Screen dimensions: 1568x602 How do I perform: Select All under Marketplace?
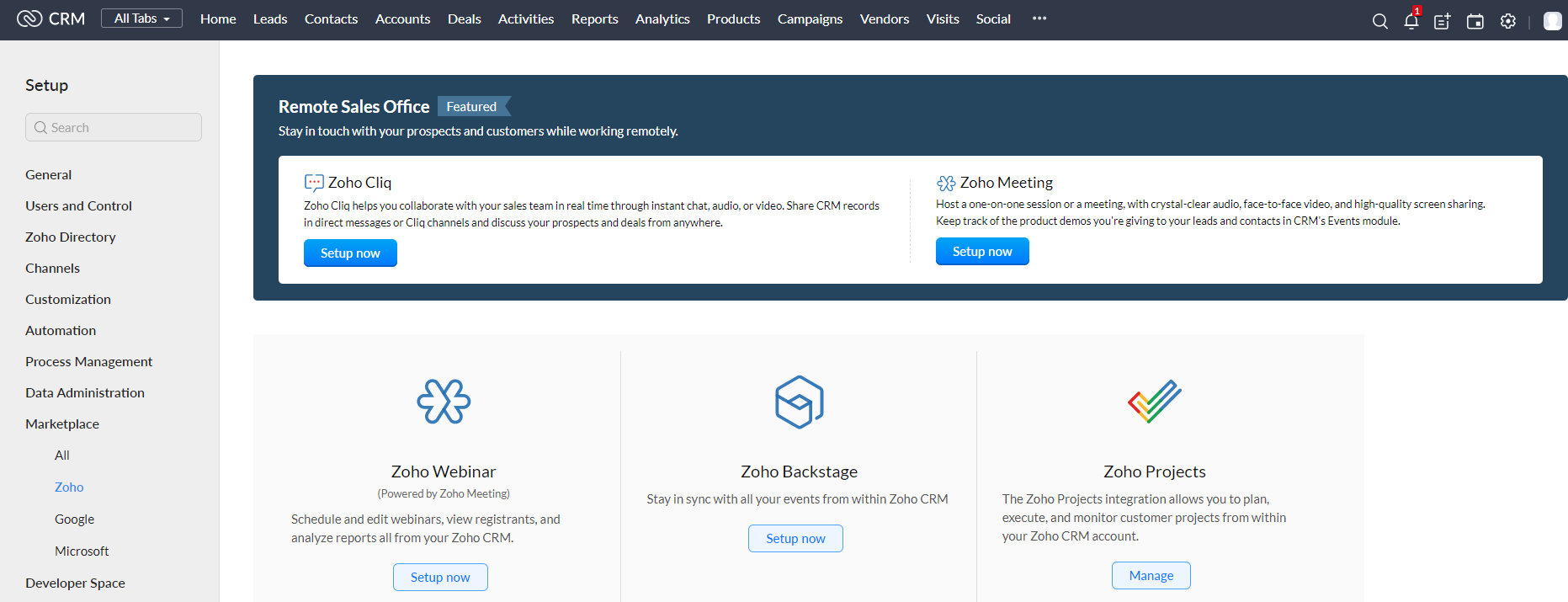coord(62,455)
